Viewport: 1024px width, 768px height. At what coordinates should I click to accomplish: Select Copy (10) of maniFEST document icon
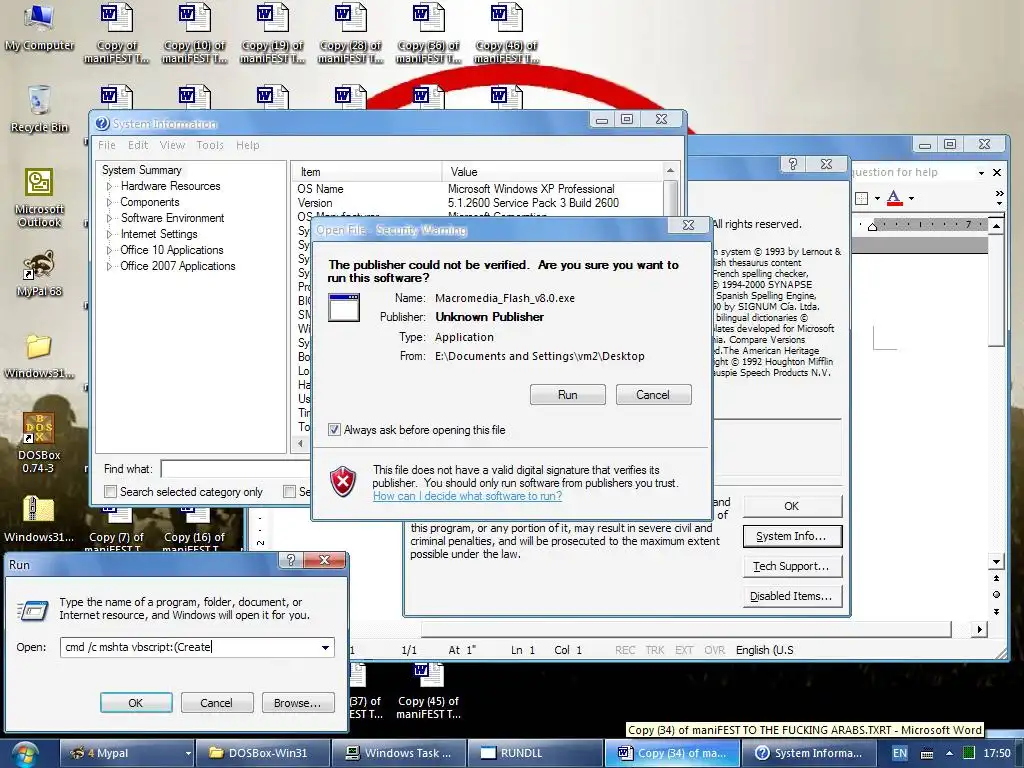pos(194,33)
